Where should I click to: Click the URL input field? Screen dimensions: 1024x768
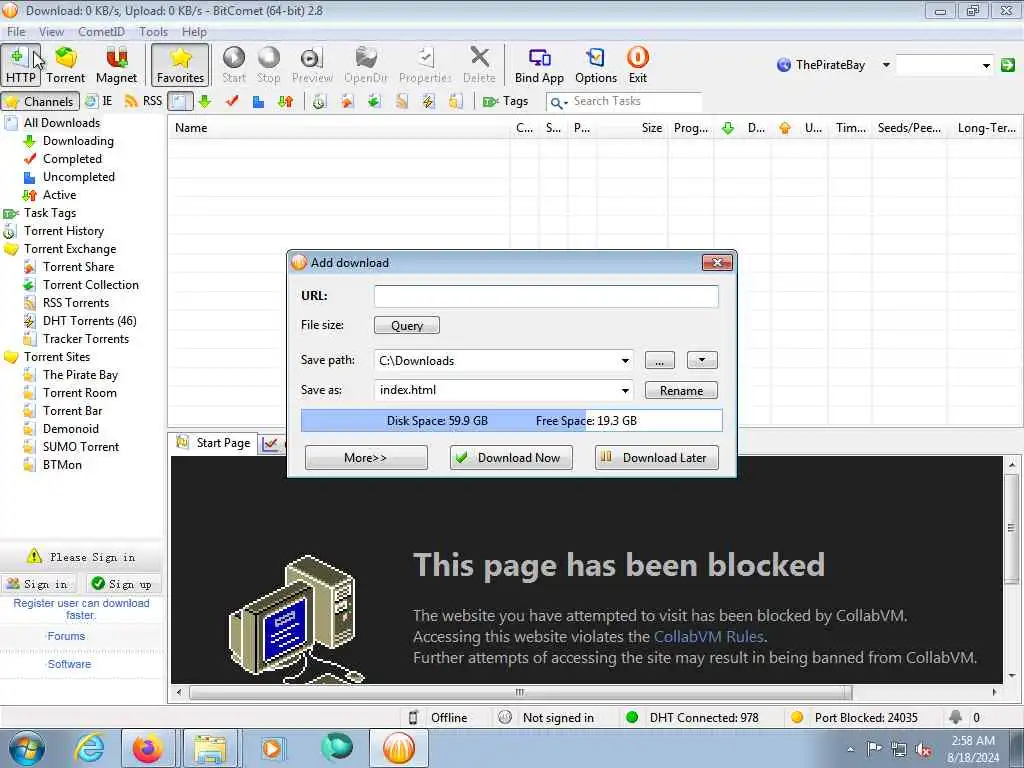[546, 296]
